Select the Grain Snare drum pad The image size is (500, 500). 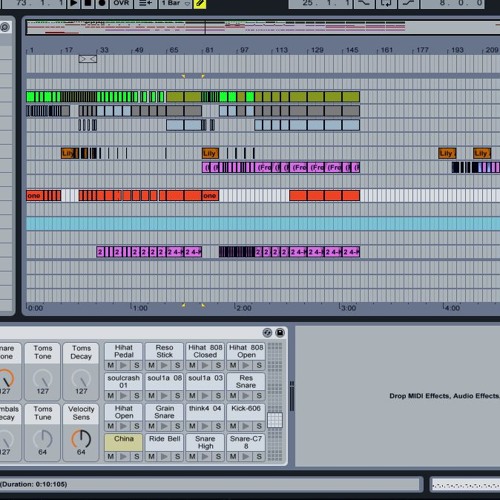pos(164,412)
